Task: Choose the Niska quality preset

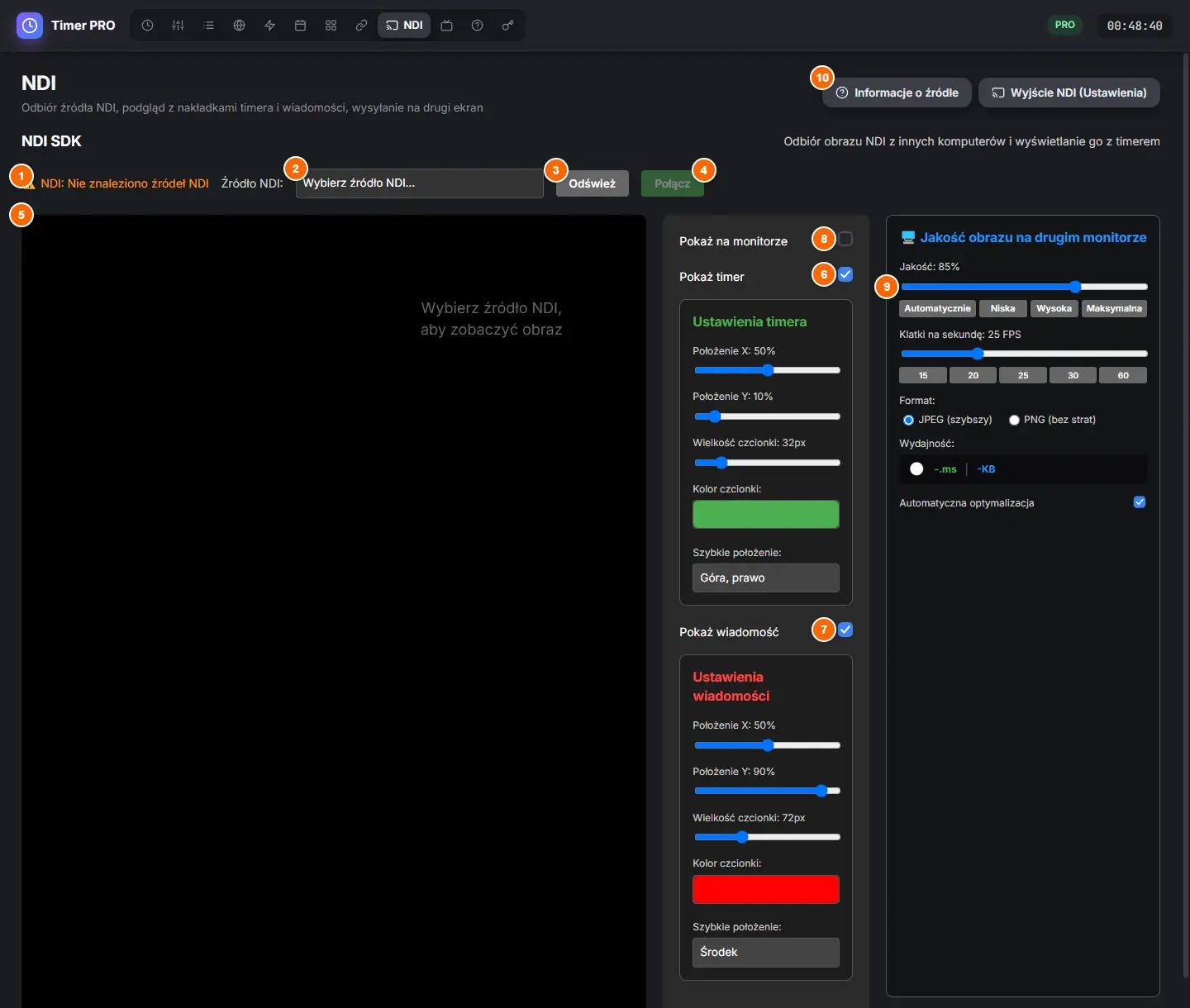Action: (x=1002, y=308)
